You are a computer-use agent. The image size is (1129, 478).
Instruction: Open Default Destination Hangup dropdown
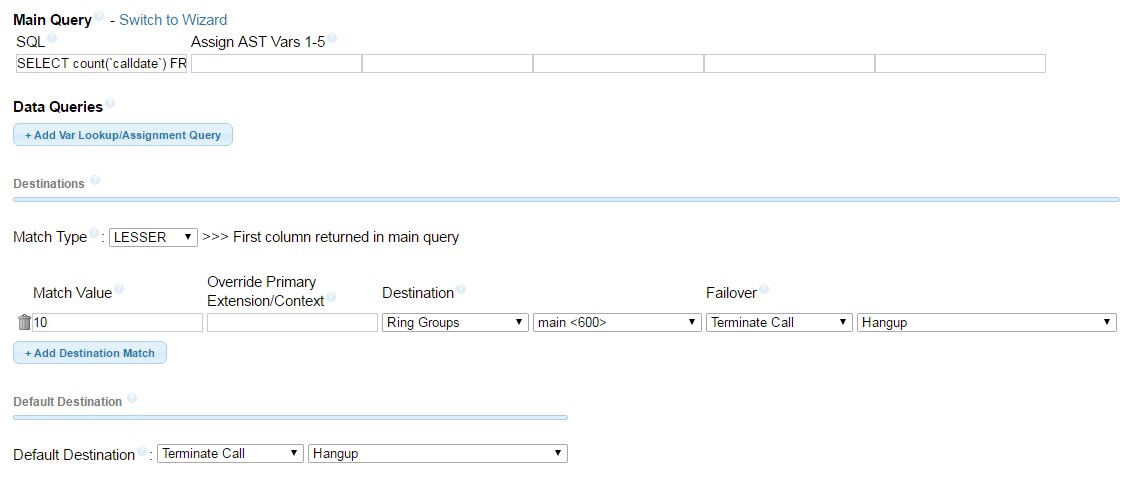tap(438, 454)
